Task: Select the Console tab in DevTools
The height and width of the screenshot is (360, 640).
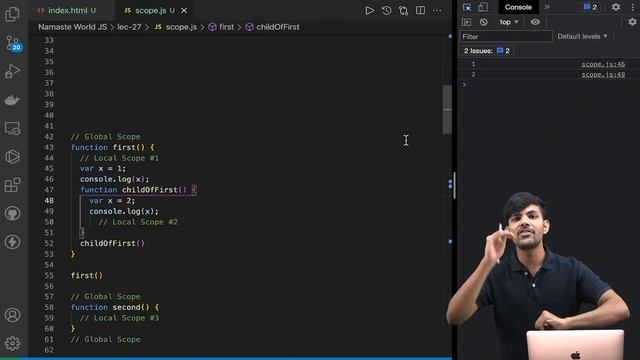Action: click(518, 7)
